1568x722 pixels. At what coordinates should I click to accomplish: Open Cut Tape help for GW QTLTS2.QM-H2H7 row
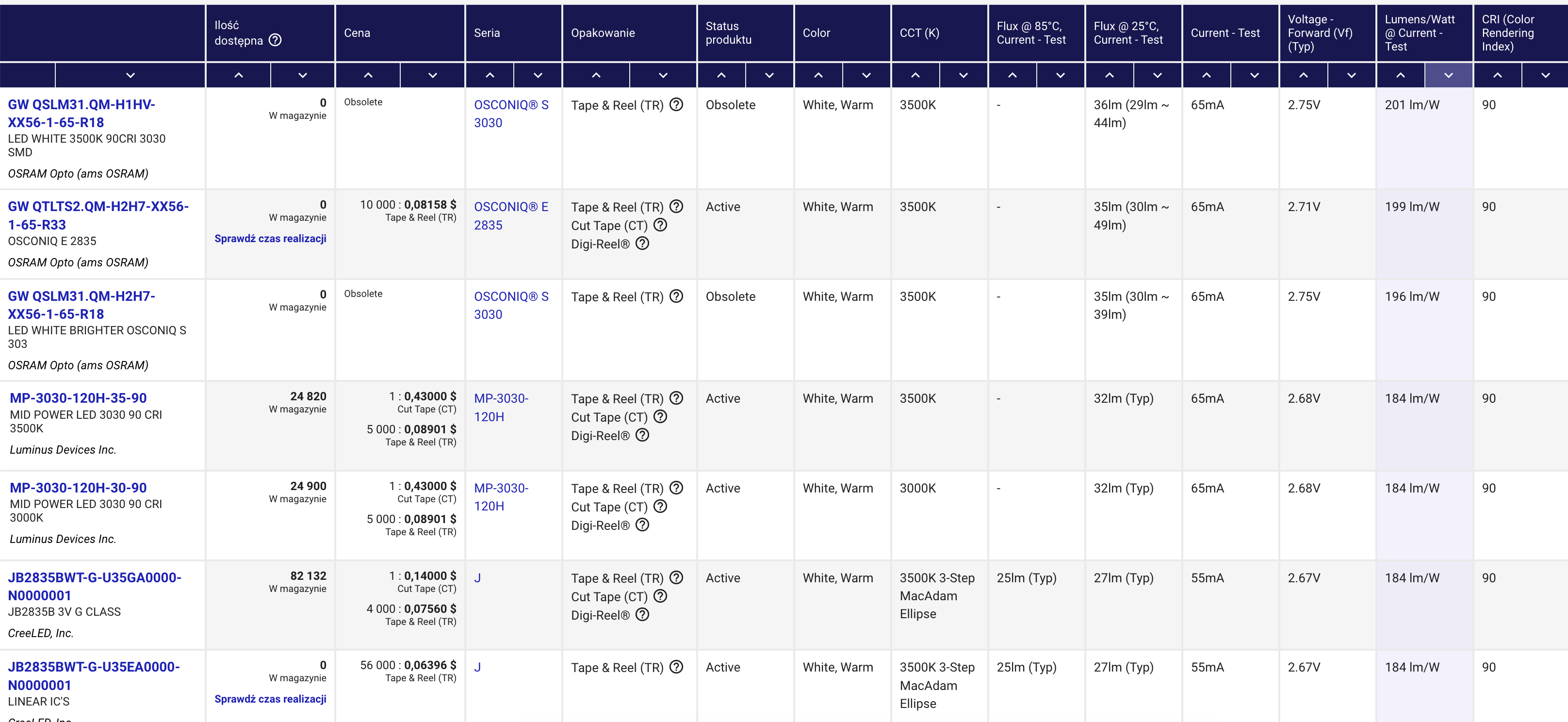[x=660, y=225]
